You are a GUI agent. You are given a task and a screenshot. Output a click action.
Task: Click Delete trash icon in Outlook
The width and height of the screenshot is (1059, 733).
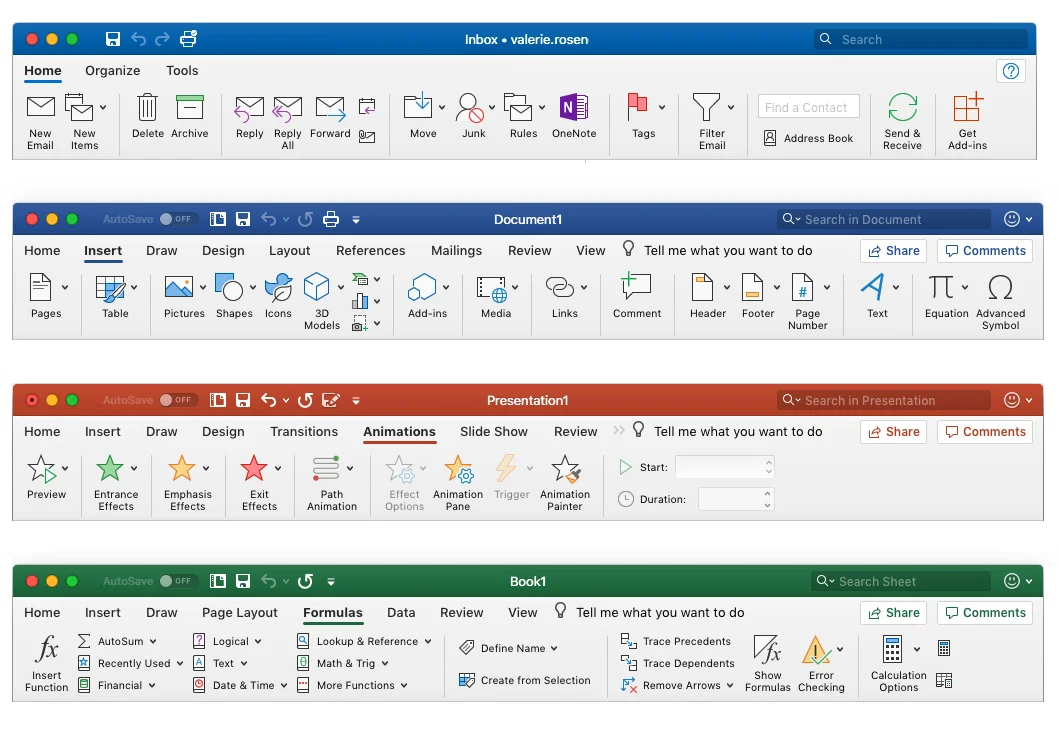[147, 107]
